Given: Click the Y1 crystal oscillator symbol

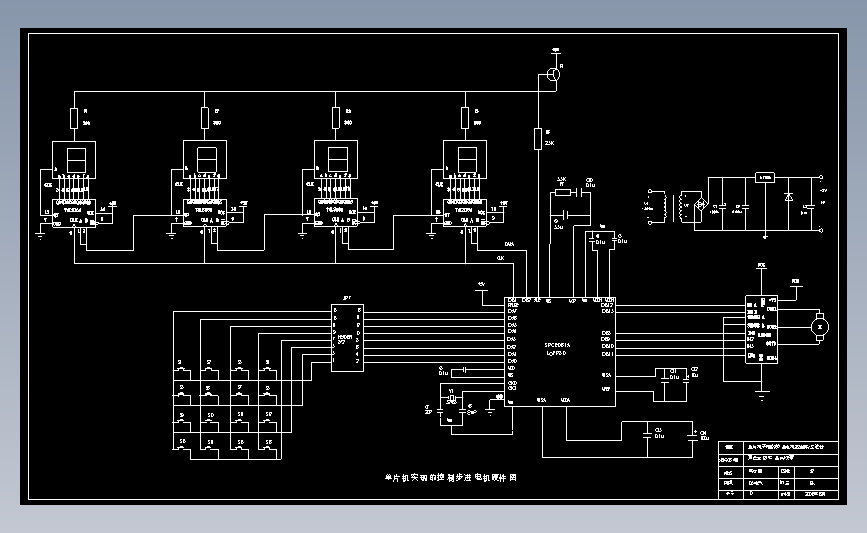Looking at the screenshot, I should point(452,398).
